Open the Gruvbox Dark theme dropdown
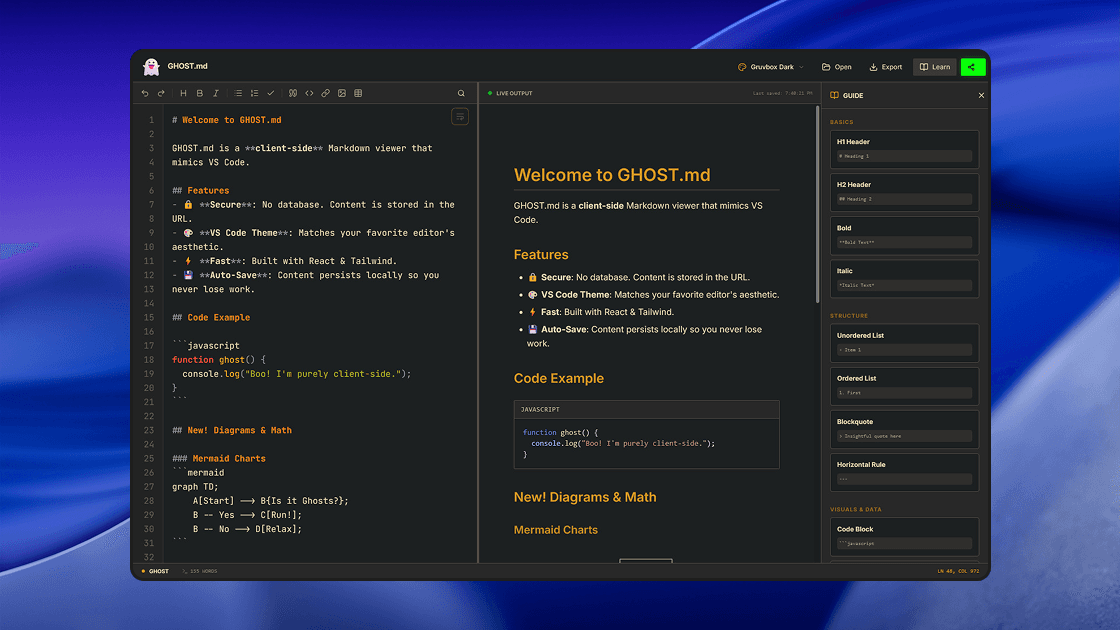 coord(771,67)
